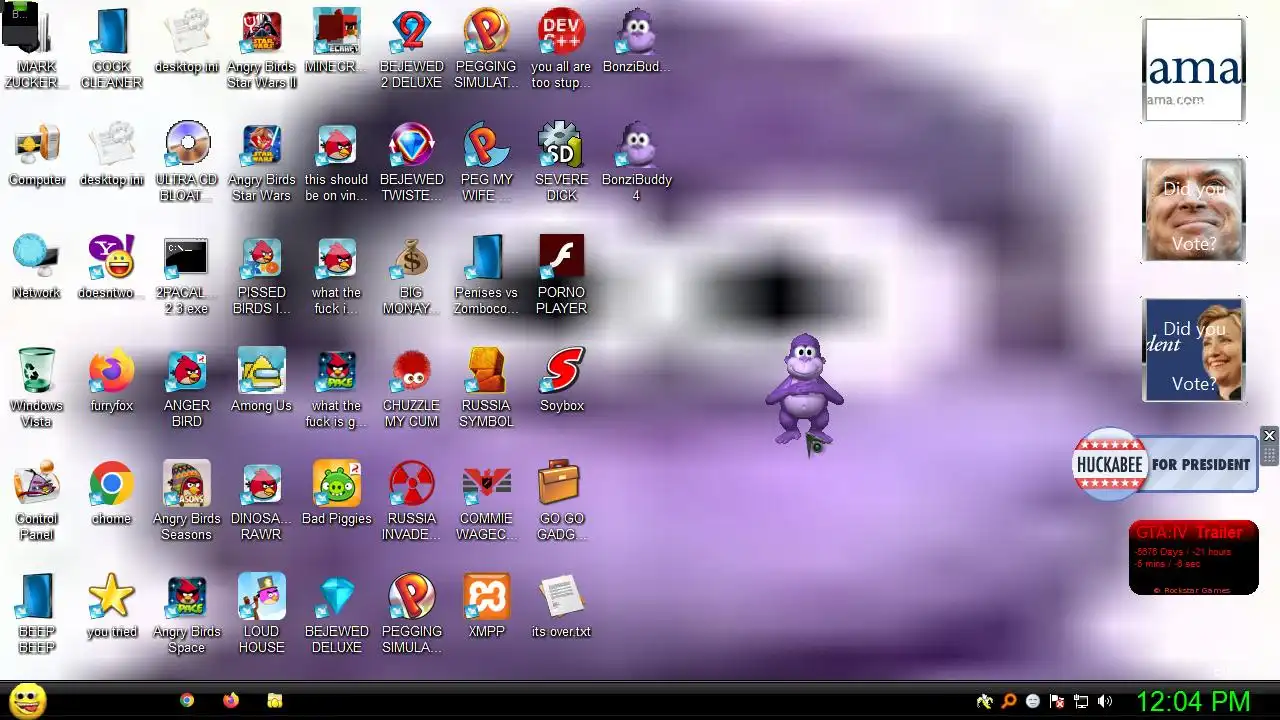
Task: Launch Angry Birds Star Wars II shortcut
Action: coord(261,47)
